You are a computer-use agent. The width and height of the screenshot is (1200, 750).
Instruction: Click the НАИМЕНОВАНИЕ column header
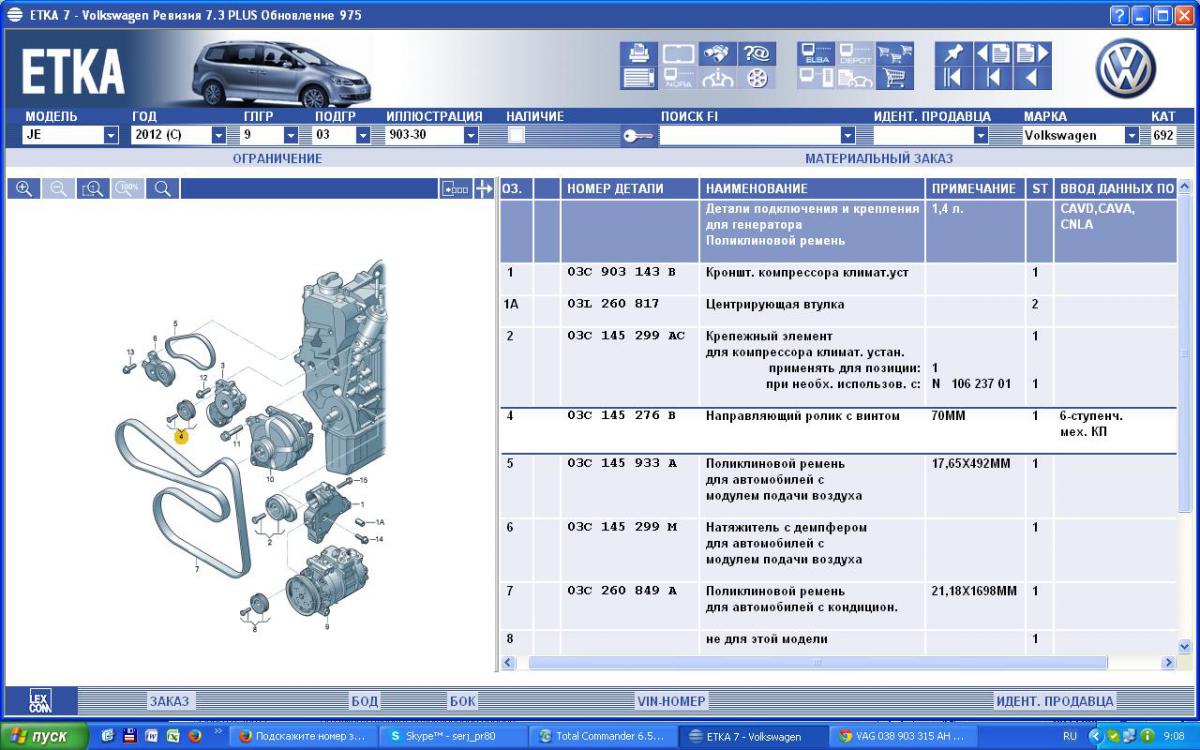(812, 188)
